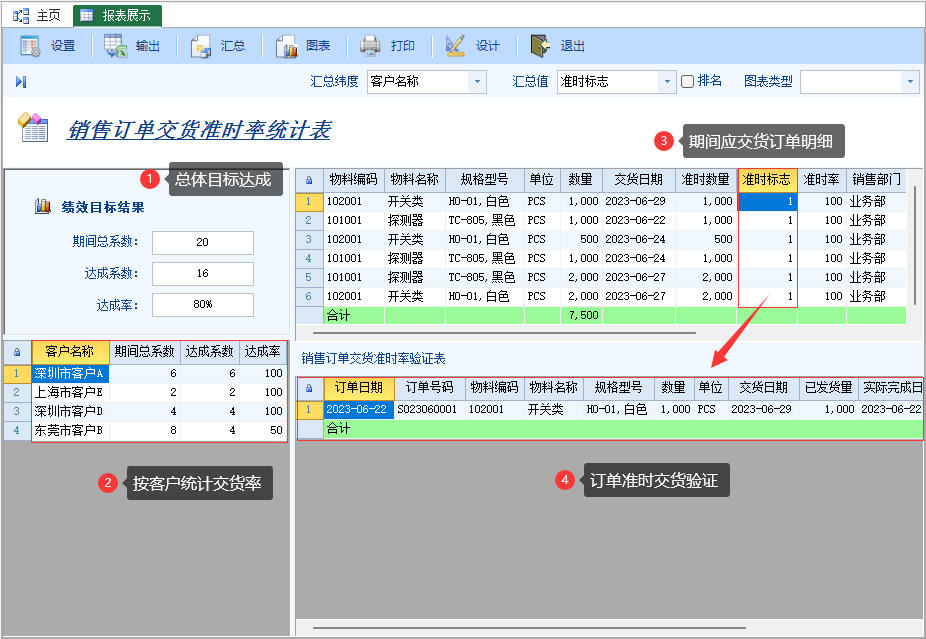Image resolution: width=926 pixels, height=639 pixels.
Task: Click the bar chart icon beside 绩效目标结果
Action: coord(43,206)
